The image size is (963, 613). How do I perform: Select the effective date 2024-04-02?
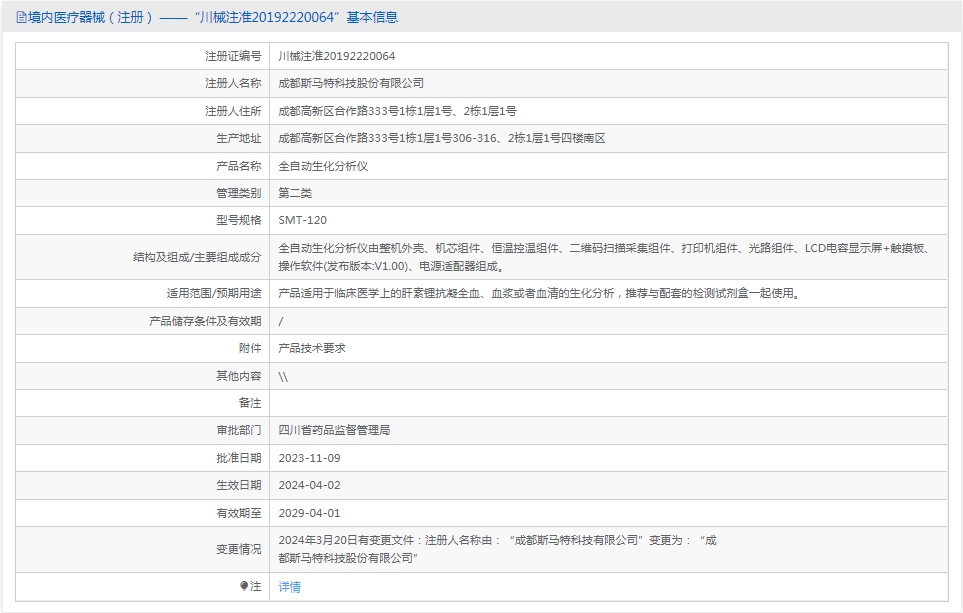pyautogui.click(x=309, y=485)
